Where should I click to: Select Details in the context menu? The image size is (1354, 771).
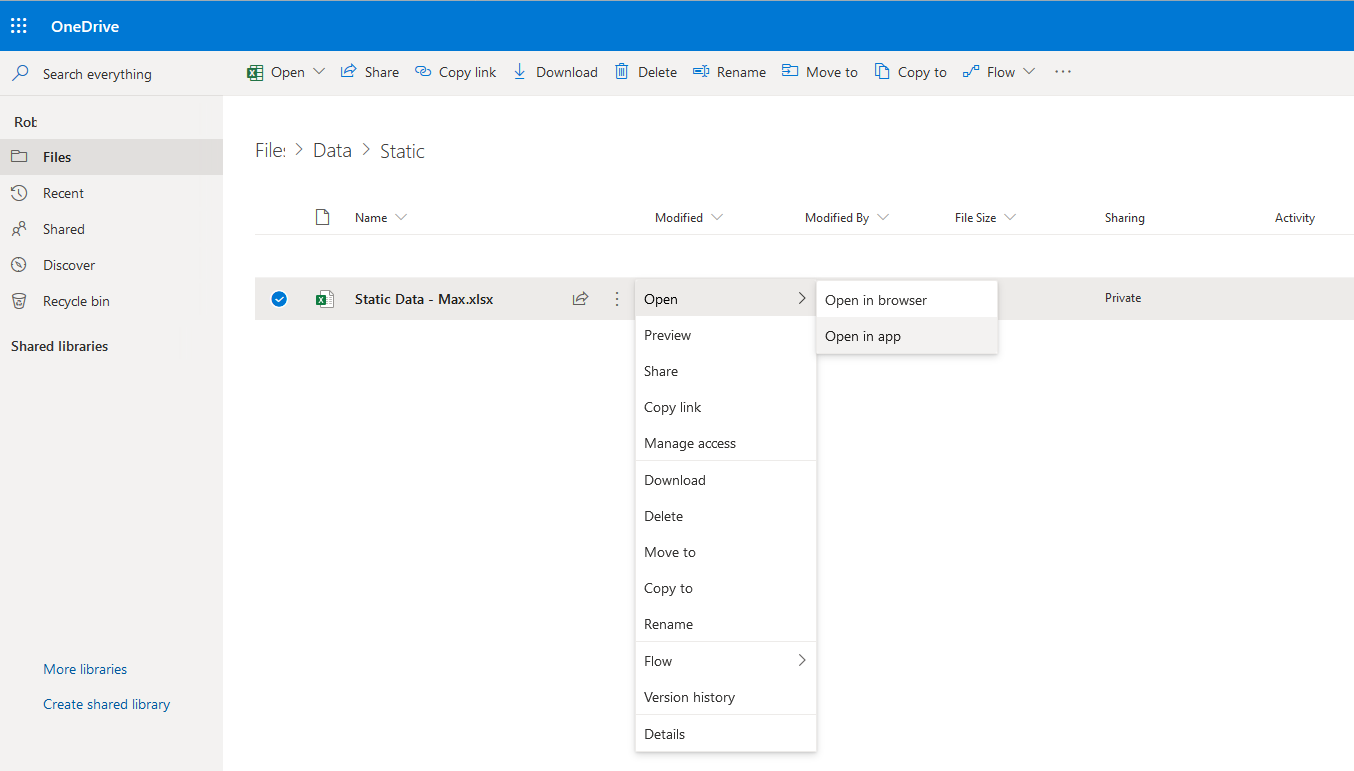point(726,734)
